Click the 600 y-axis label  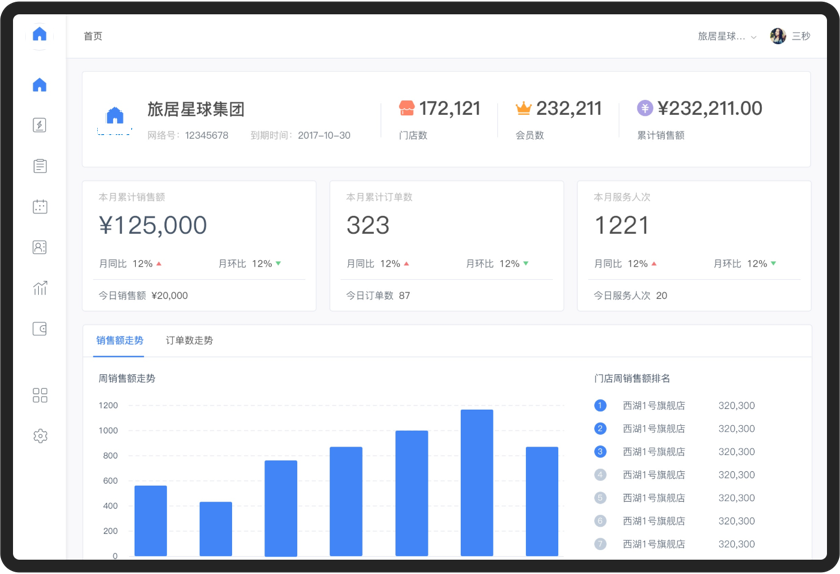(110, 481)
